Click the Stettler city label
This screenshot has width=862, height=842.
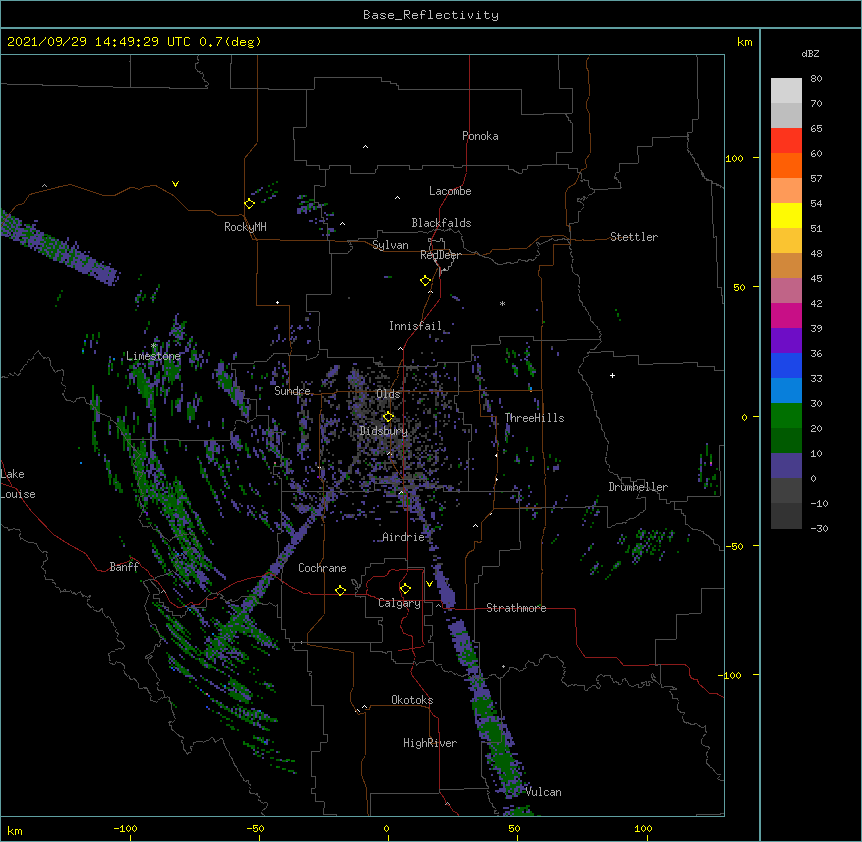[634, 237]
